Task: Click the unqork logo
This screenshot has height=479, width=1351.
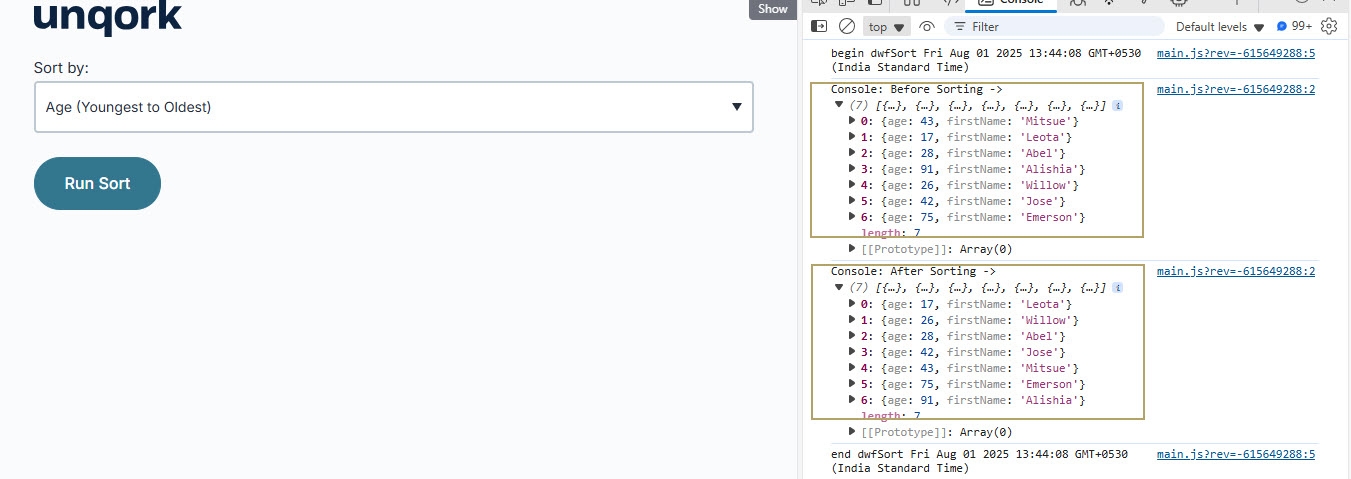Action: (x=108, y=18)
